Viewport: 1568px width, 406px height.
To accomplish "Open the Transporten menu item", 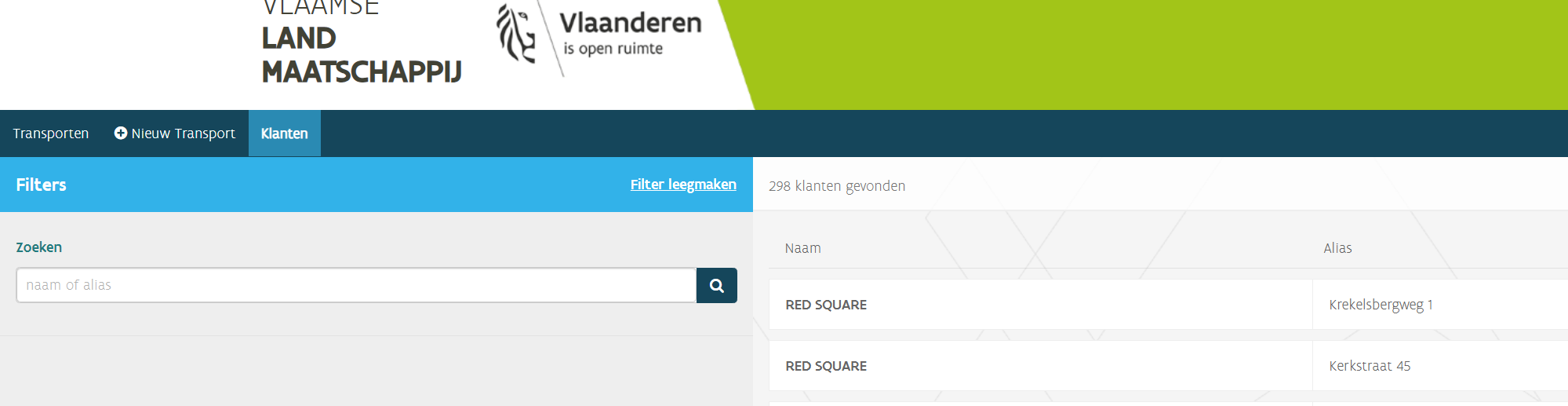I will (x=51, y=134).
